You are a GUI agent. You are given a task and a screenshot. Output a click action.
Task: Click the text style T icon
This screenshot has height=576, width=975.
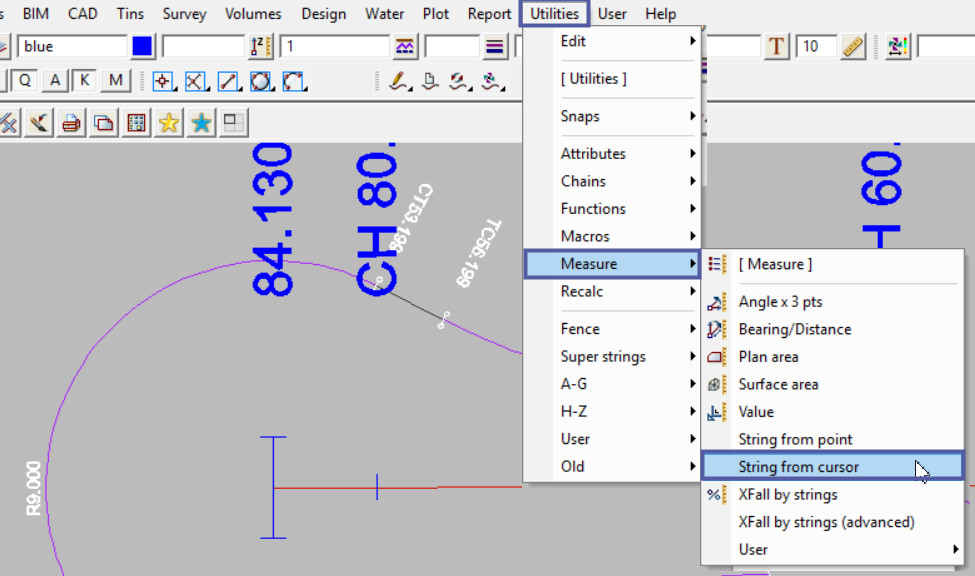[x=777, y=47]
